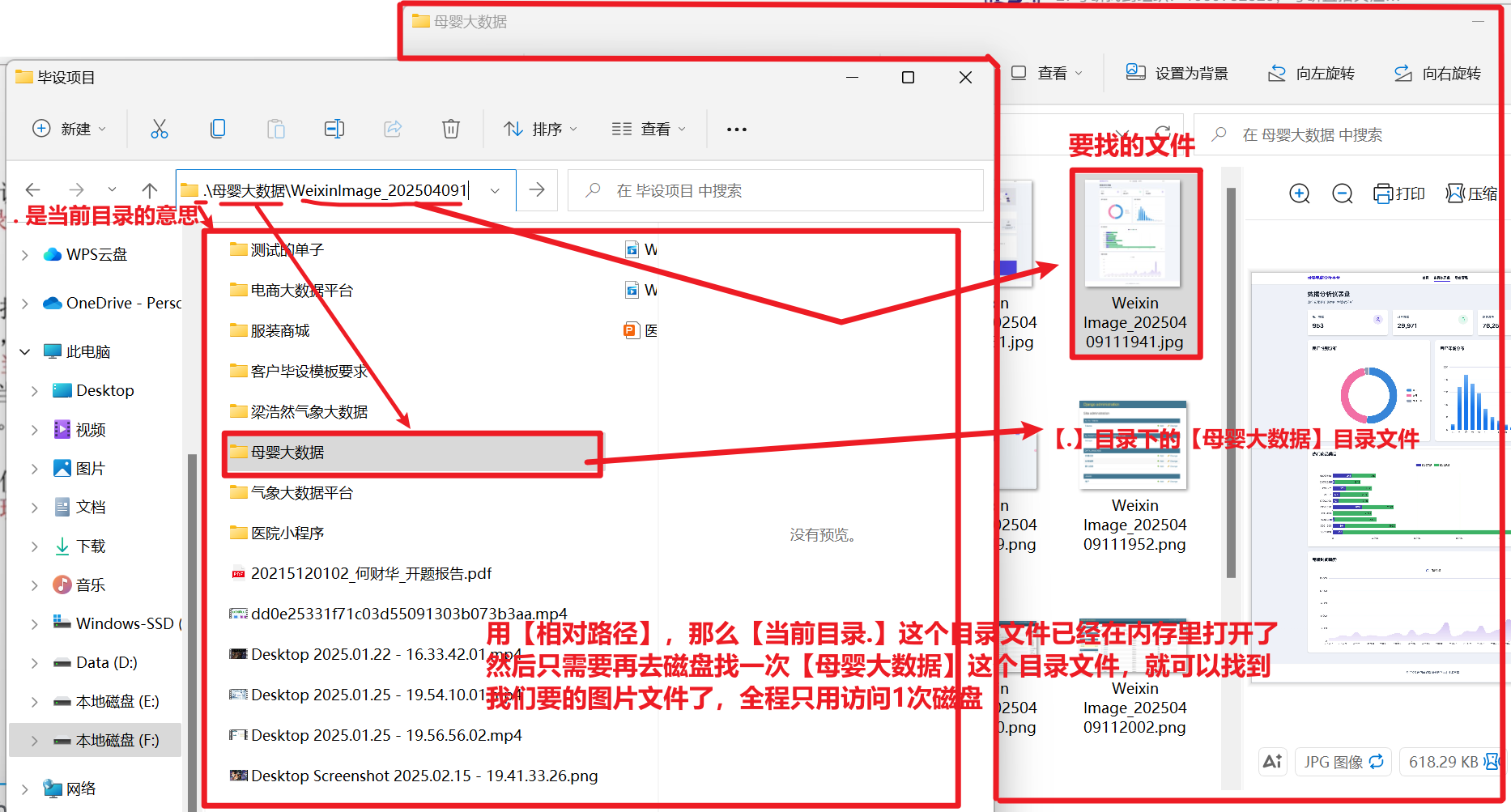Click the Share icon in toolbar

coord(393,129)
